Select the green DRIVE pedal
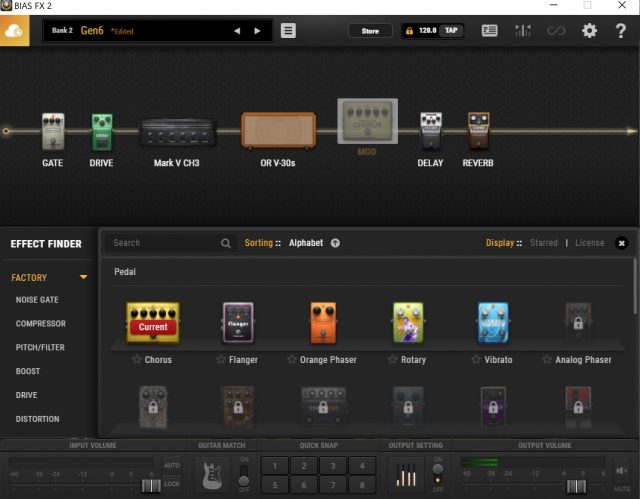The width and height of the screenshot is (640, 499). [x=102, y=132]
